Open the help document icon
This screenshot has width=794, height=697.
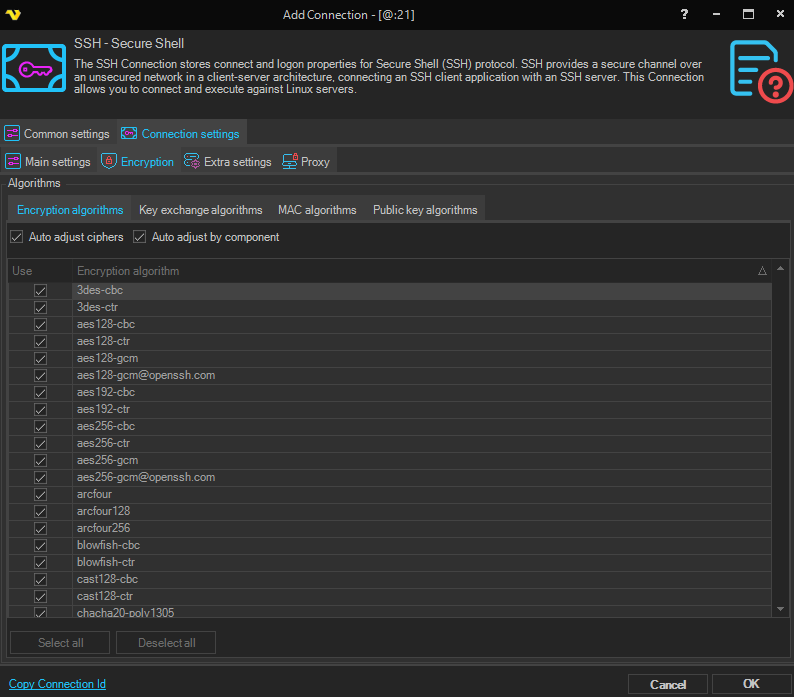[x=760, y=70]
